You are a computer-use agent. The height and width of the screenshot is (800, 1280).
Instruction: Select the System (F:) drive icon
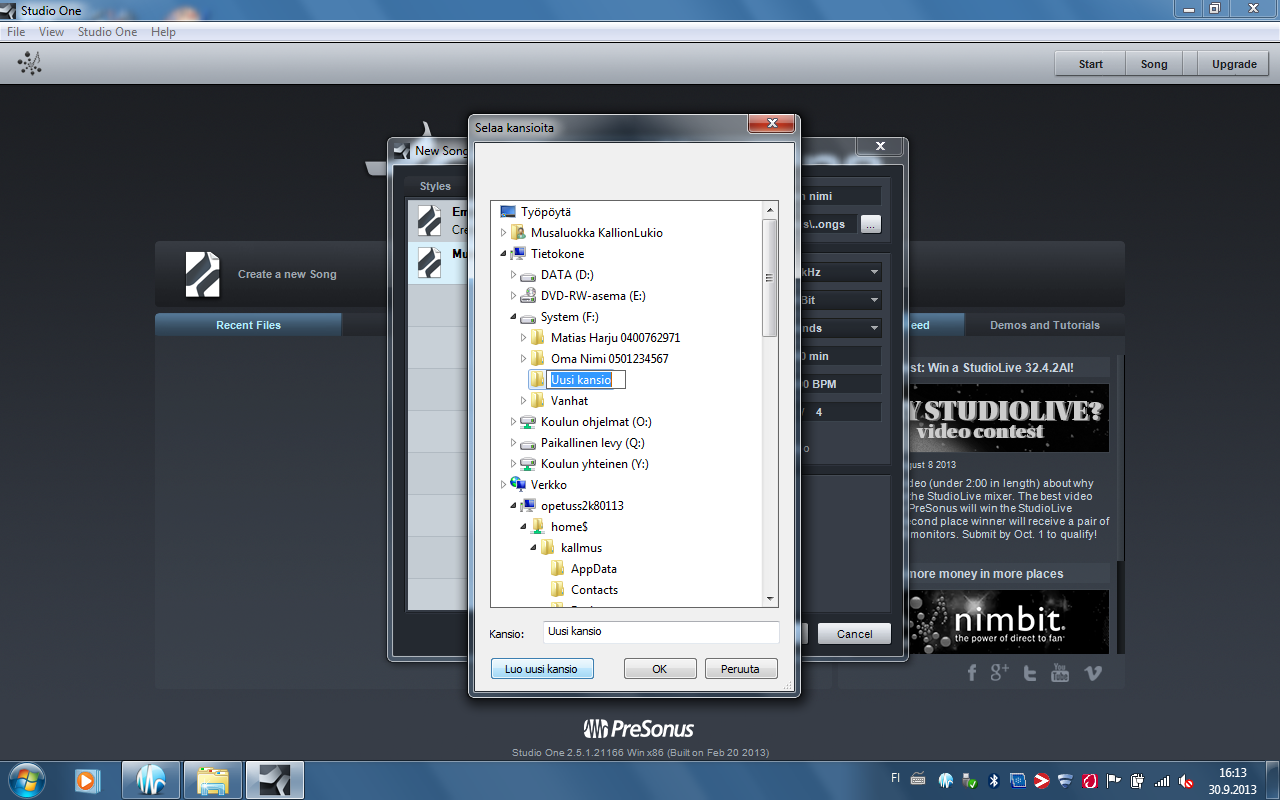(528, 317)
